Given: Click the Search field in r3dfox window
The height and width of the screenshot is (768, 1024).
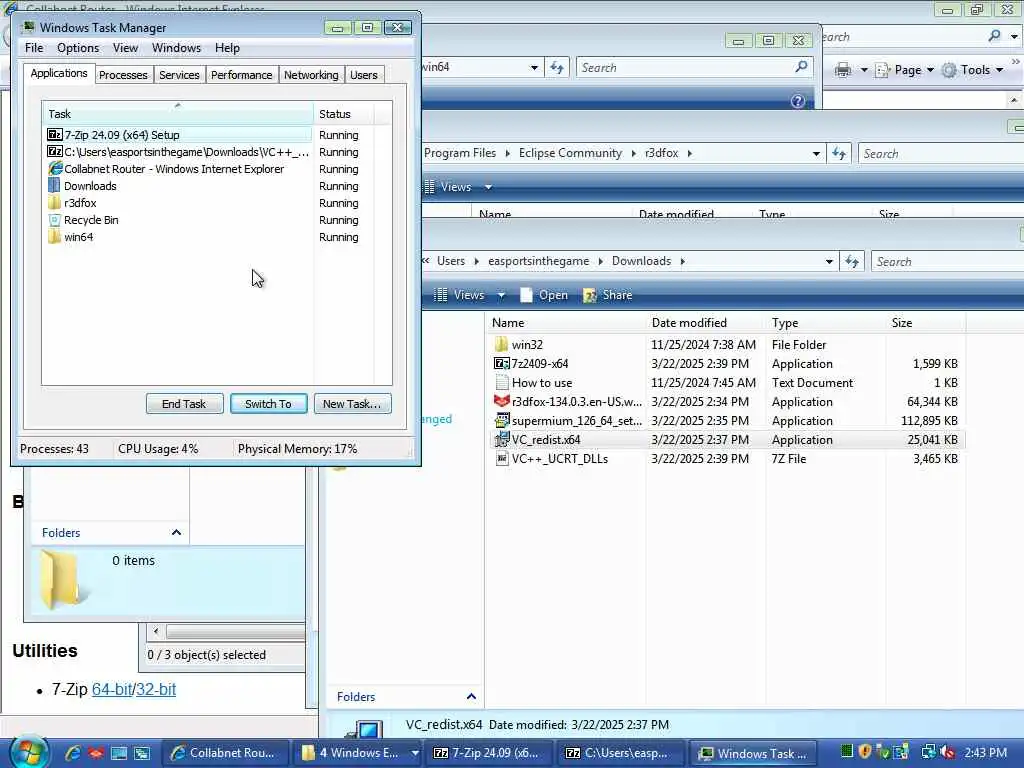Looking at the screenshot, I should tap(941, 154).
